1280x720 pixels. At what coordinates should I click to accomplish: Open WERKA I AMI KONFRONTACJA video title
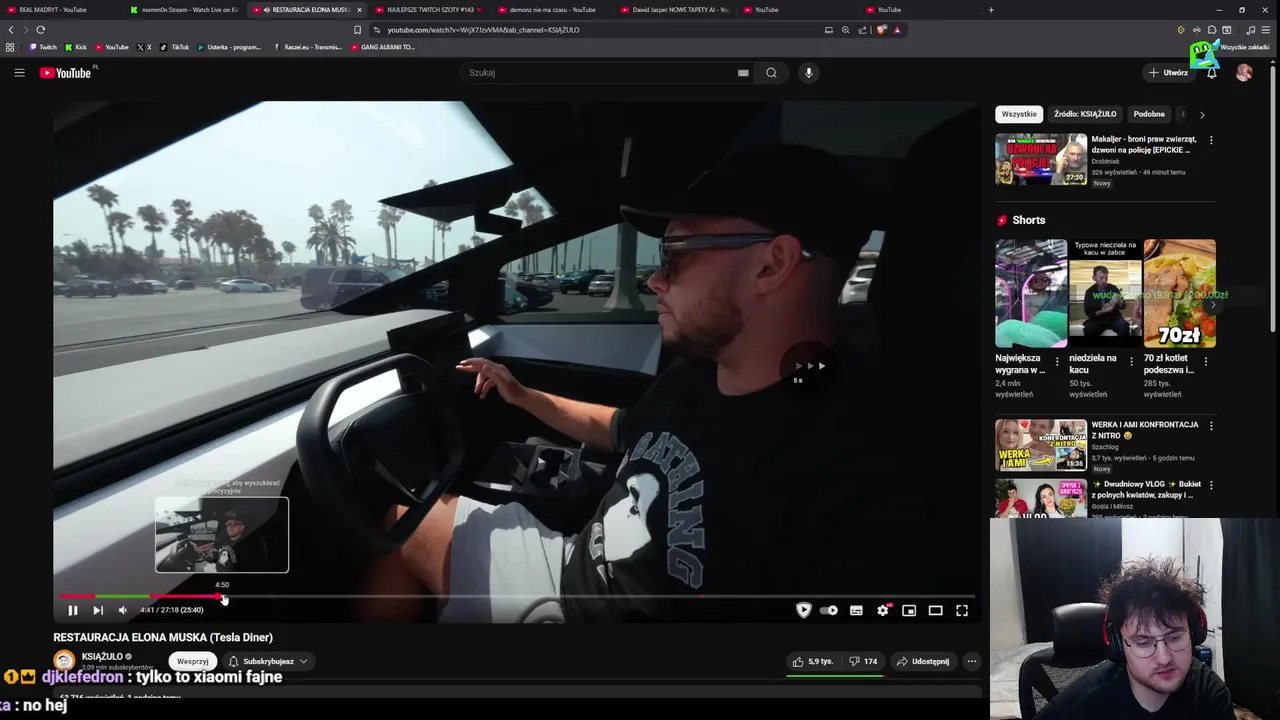[1145, 430]
